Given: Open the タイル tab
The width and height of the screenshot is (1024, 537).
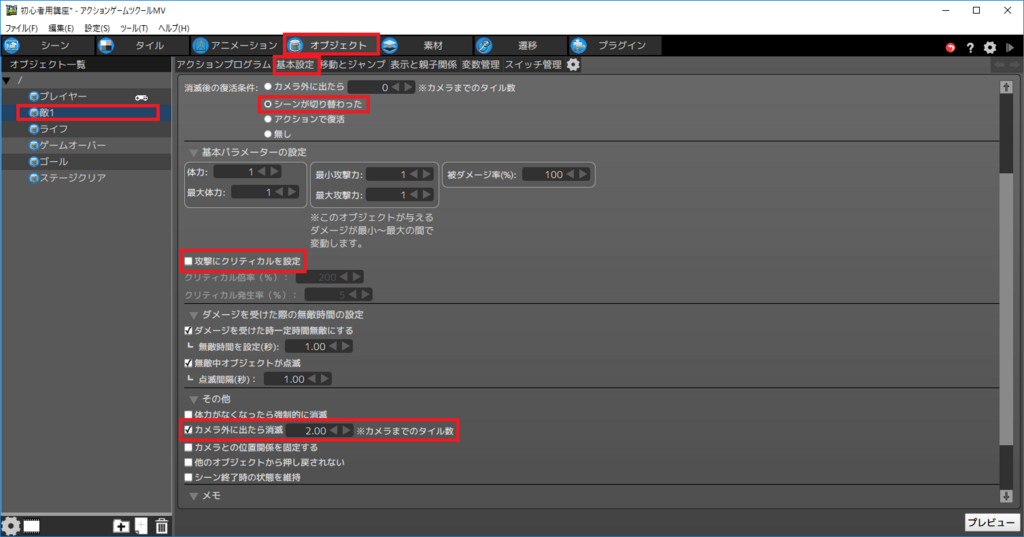Looking at the screenshot, I should 142,45.
